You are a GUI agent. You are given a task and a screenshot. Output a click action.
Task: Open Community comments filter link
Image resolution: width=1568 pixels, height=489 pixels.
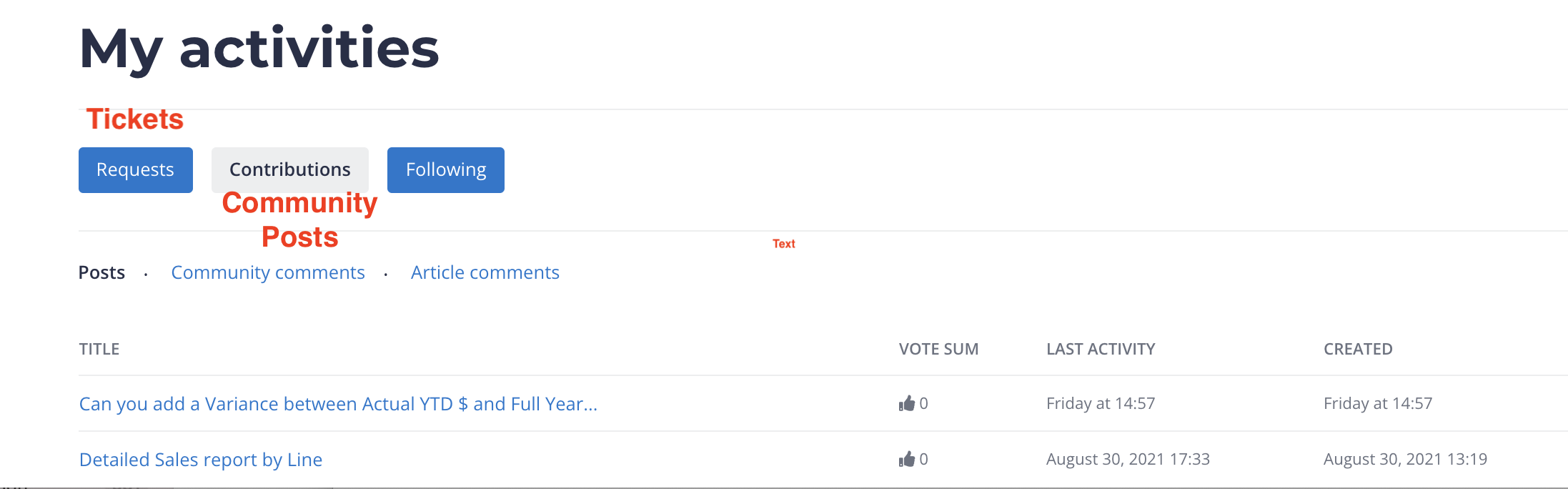click(x=268, y=272)
